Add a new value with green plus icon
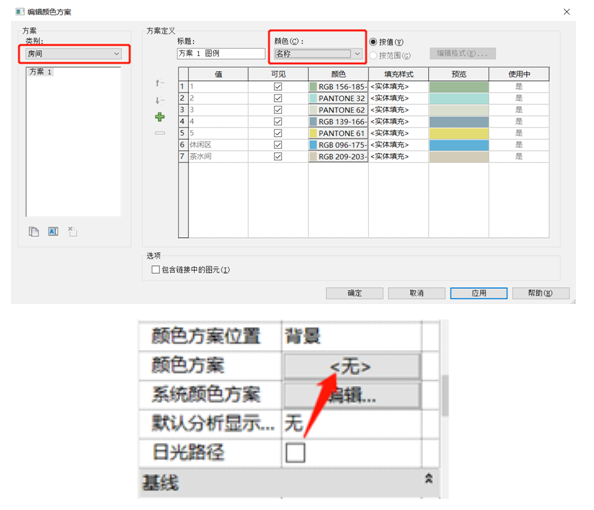The height and width of the screenshot is (510, 594). click(x=159, y=117)
